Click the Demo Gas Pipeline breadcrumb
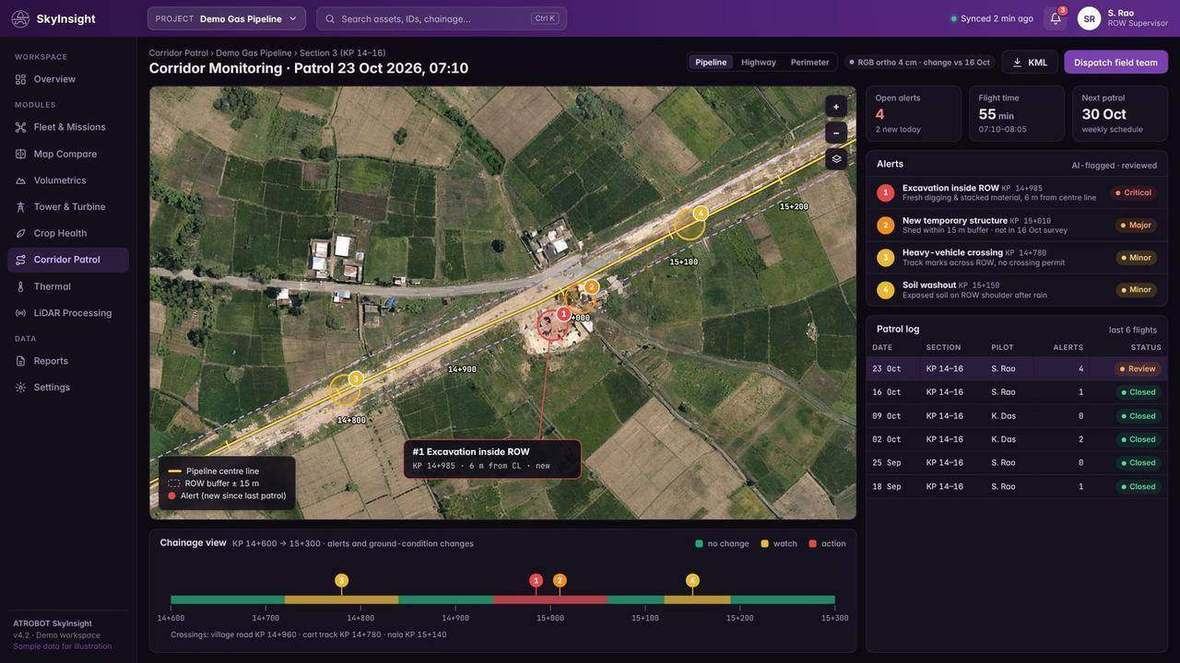The height and width of the screenshot is (663, 1180). coord(254,53)
